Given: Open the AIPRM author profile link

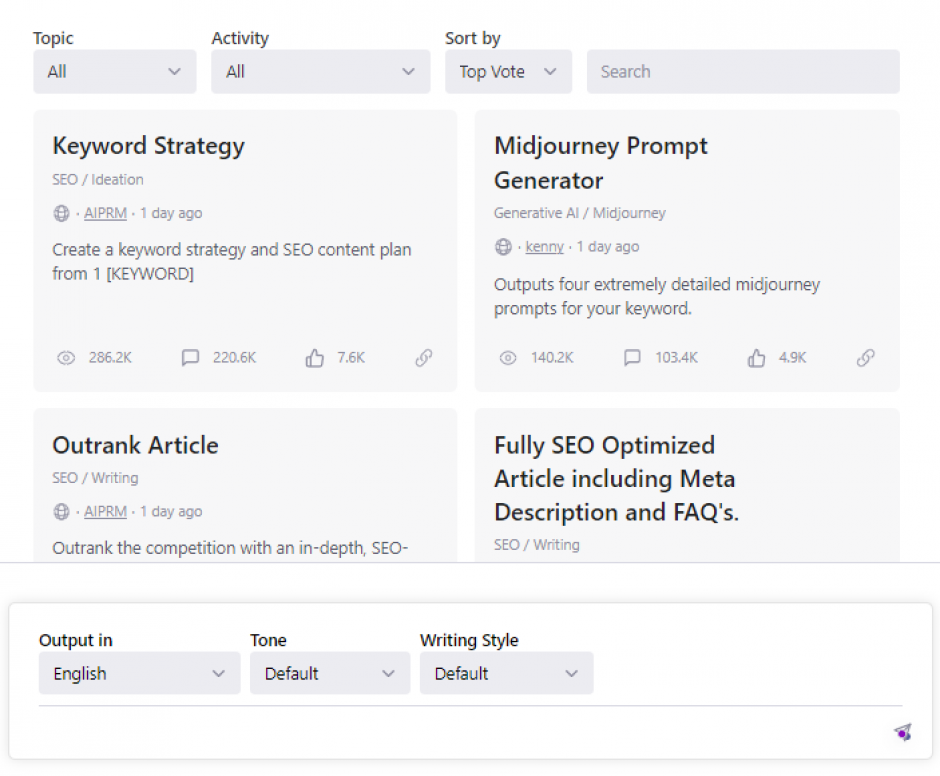Looking at the screenshot, I should (105, 213).
